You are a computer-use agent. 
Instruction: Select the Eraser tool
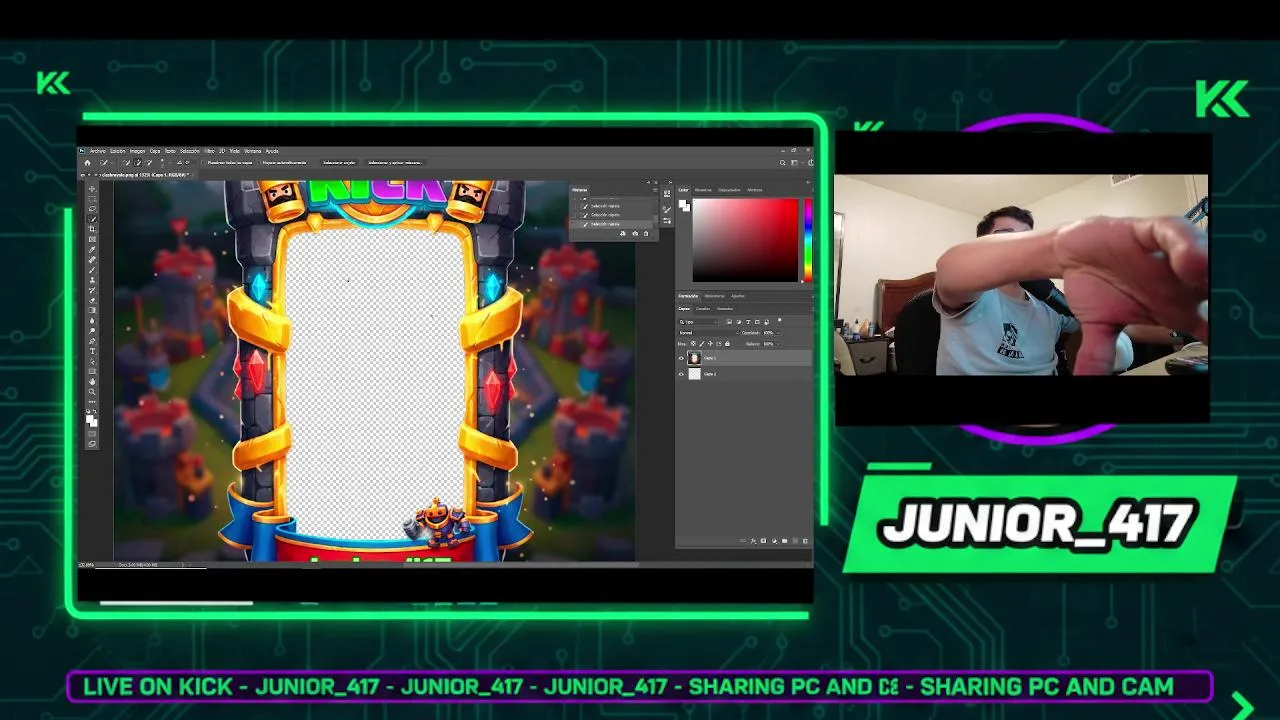(x=93, y=300)
